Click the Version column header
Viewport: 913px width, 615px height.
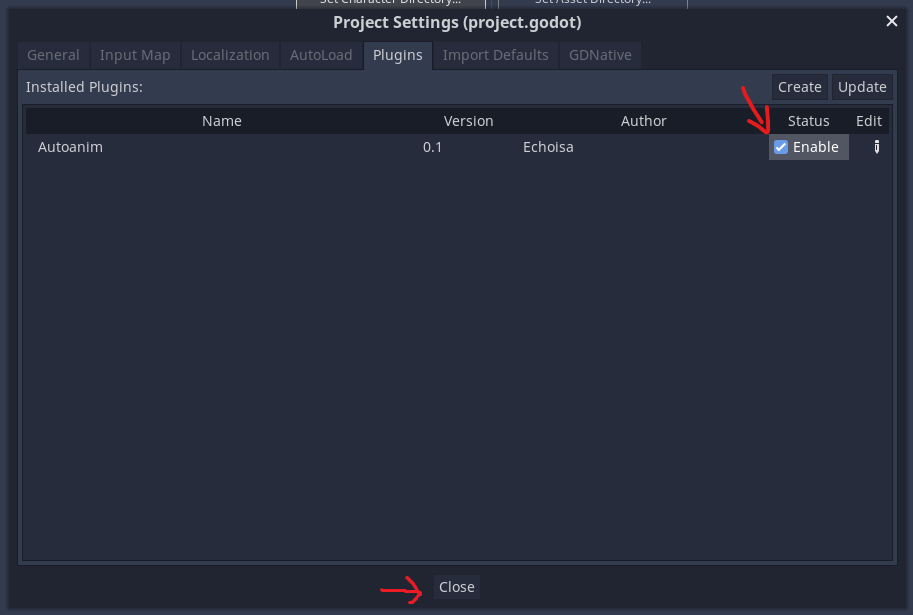point(468,121)
